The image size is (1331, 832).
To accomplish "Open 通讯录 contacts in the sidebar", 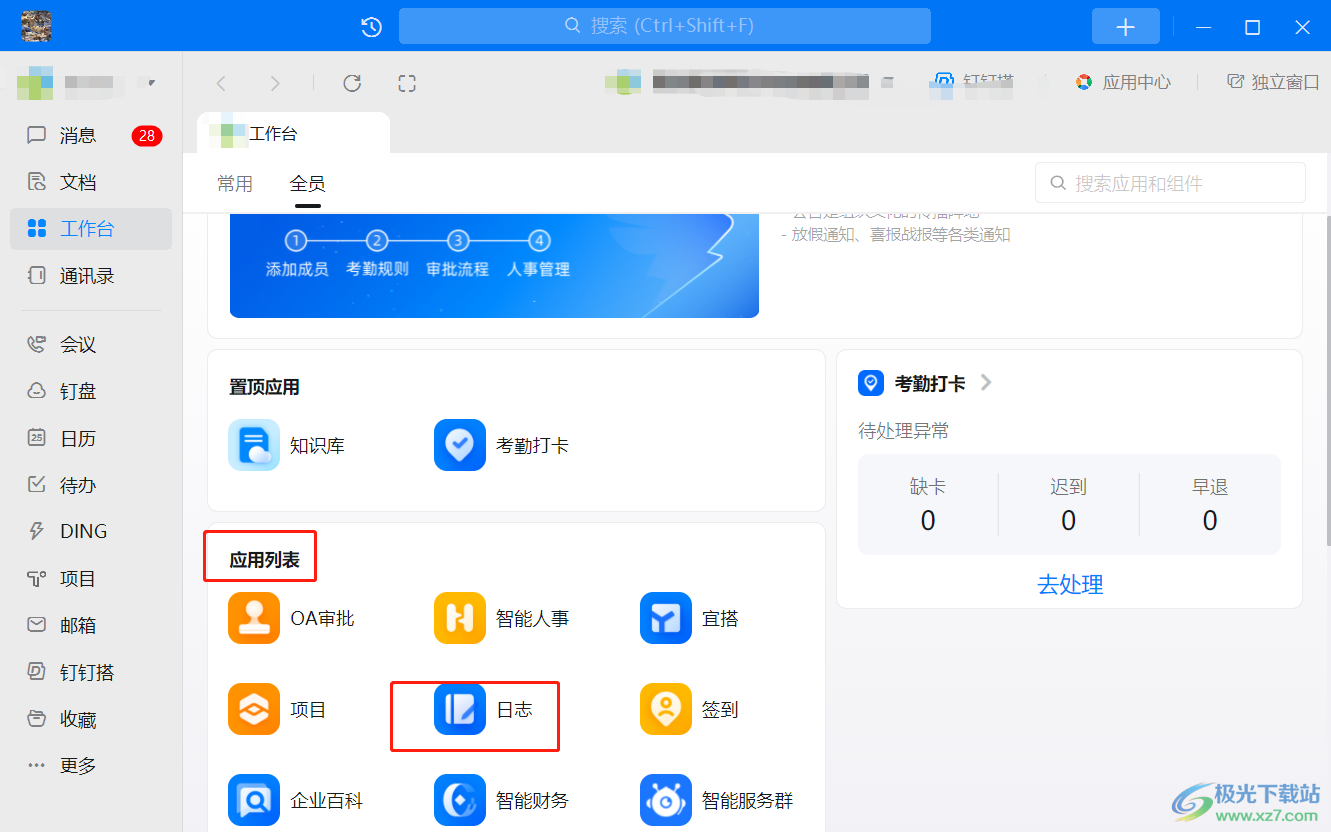I will tap(90, 276).
